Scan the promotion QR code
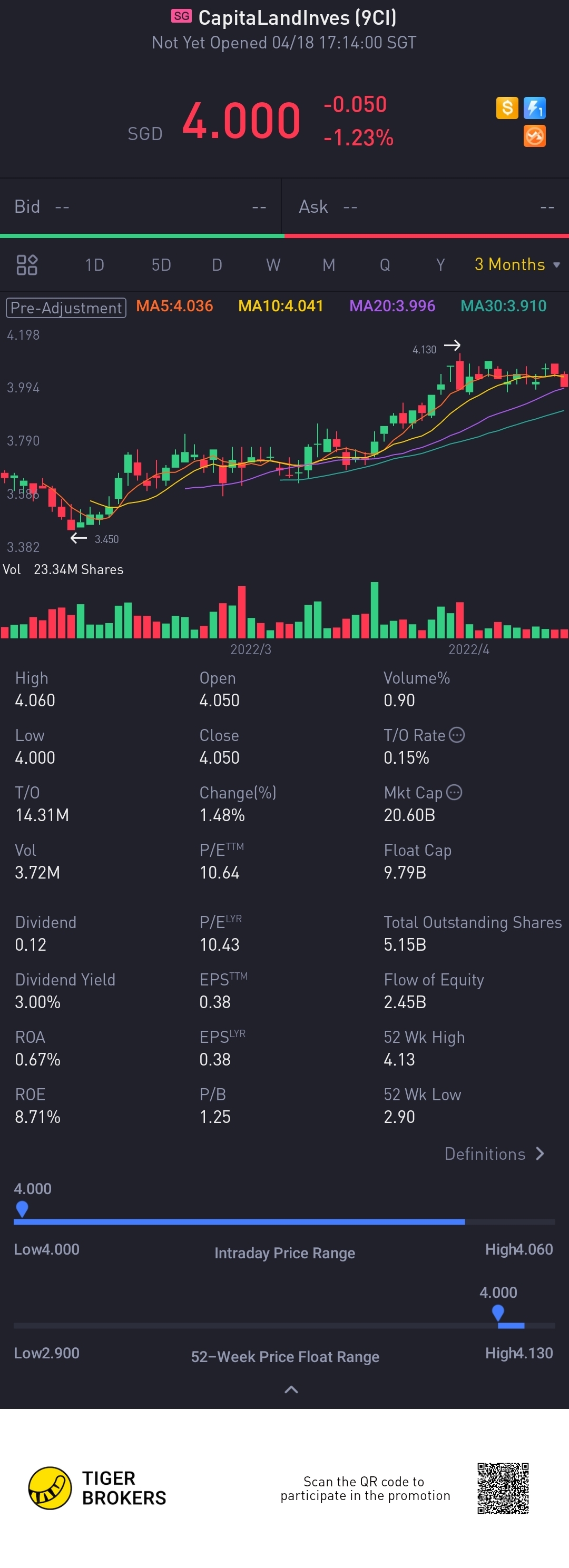Viewport: 569px width, 1568px height. click(503, 1487)
